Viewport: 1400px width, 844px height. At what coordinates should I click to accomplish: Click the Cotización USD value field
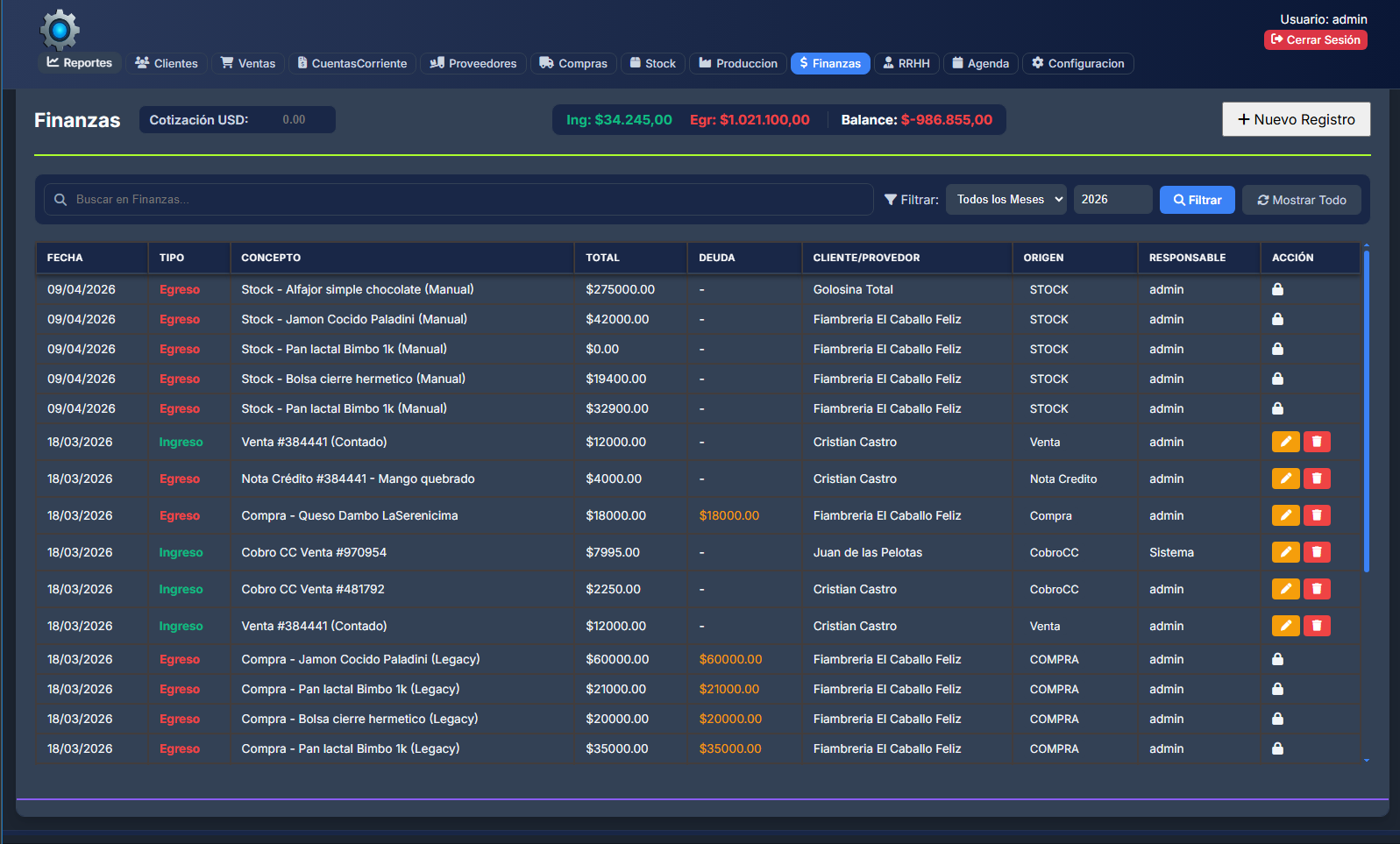pos(300,119)
